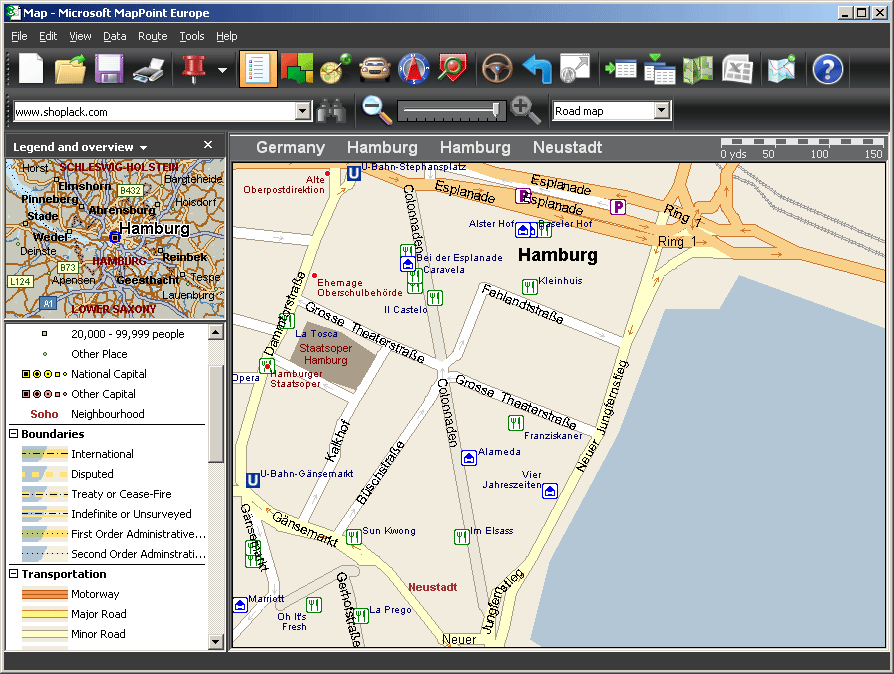The width and height of the screenshot is (894, 674).
Task: Zoom in with the plus magnifier
Action: tap(525, 110)
